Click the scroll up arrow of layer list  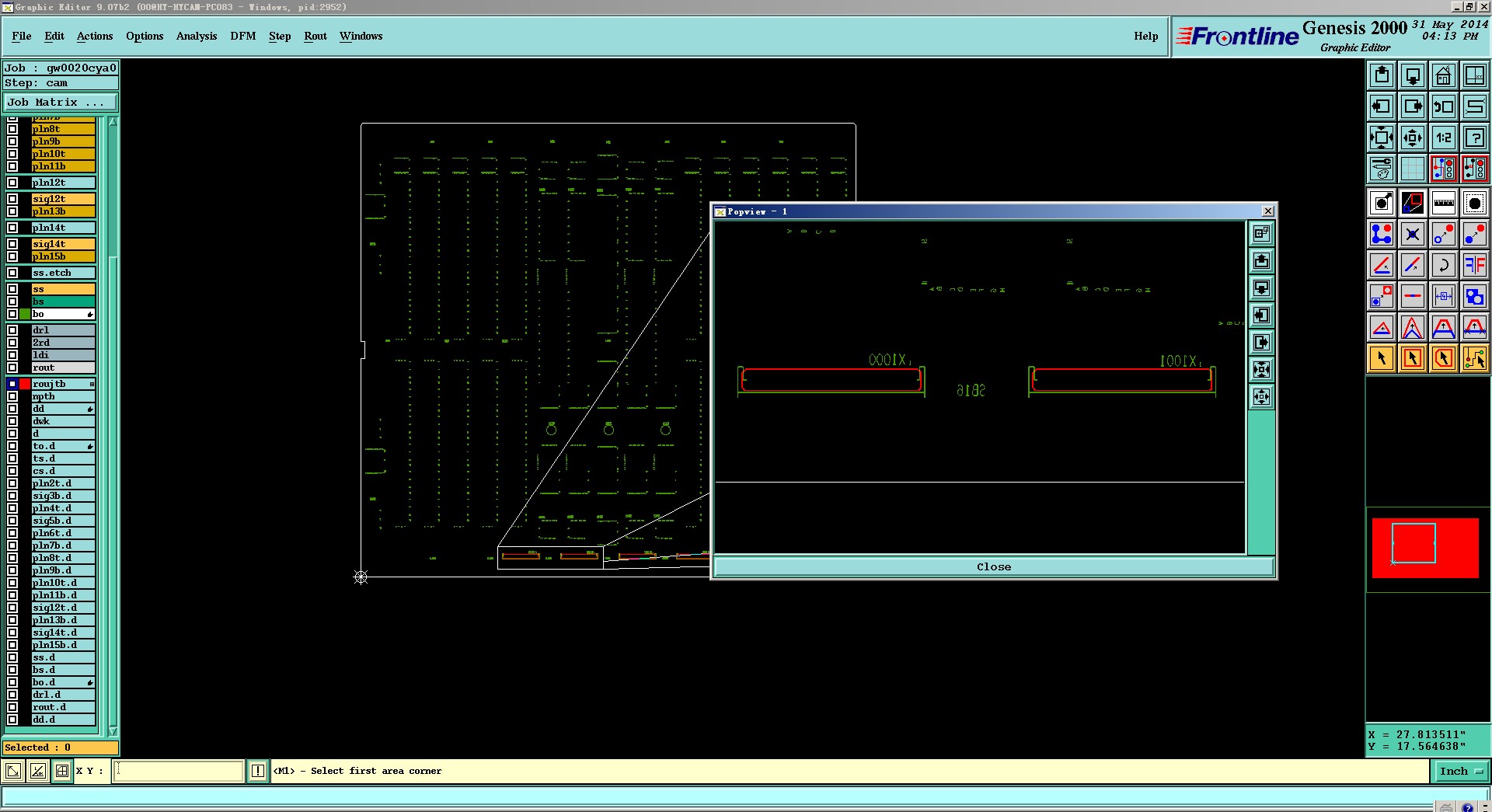coord(113,122)
